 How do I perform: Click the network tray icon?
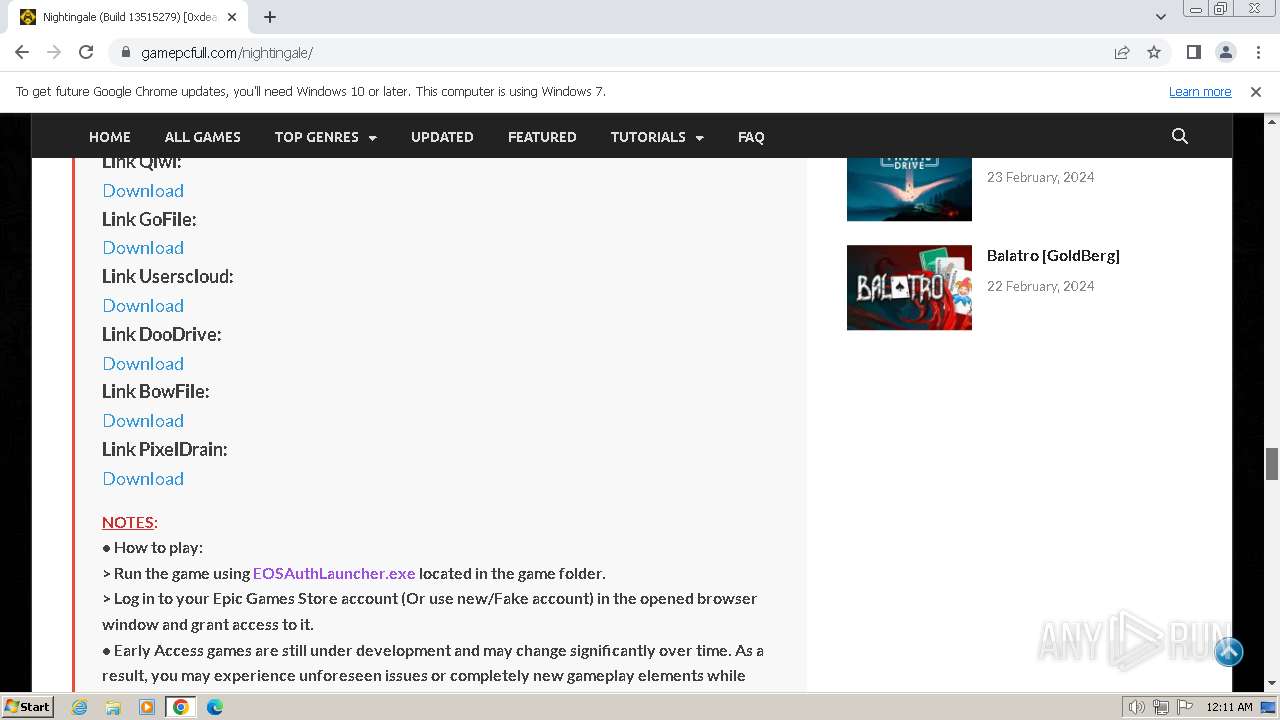(1161, 707)
